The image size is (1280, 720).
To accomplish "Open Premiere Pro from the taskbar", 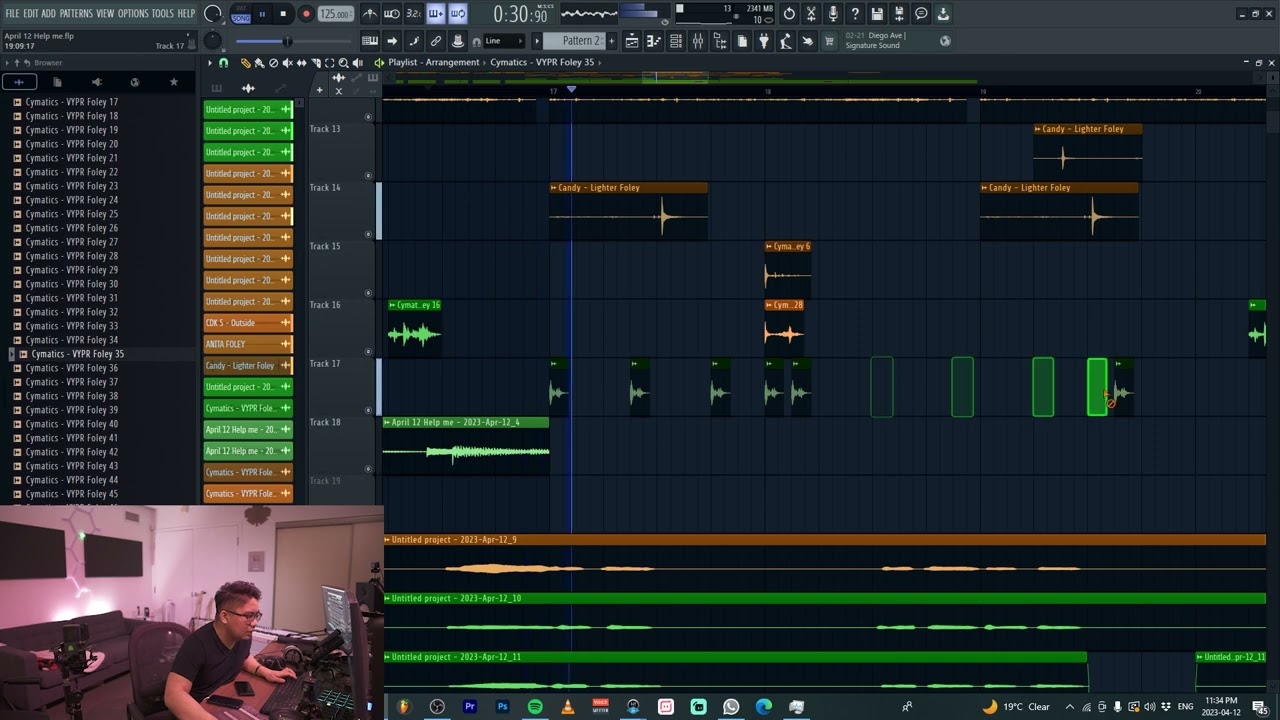I will click(x=469, y=707).
